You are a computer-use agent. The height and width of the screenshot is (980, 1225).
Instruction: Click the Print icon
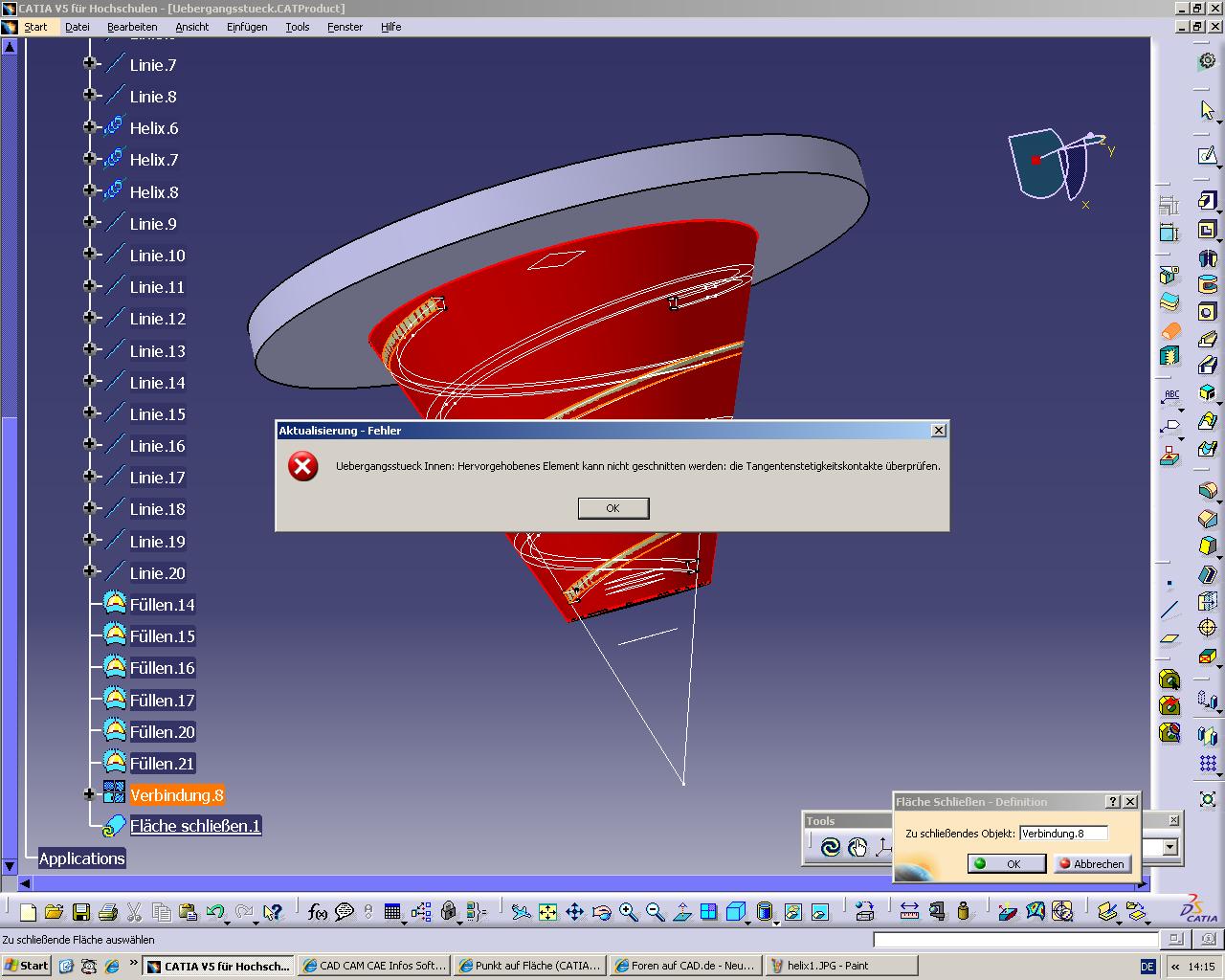tap(108, 912)
